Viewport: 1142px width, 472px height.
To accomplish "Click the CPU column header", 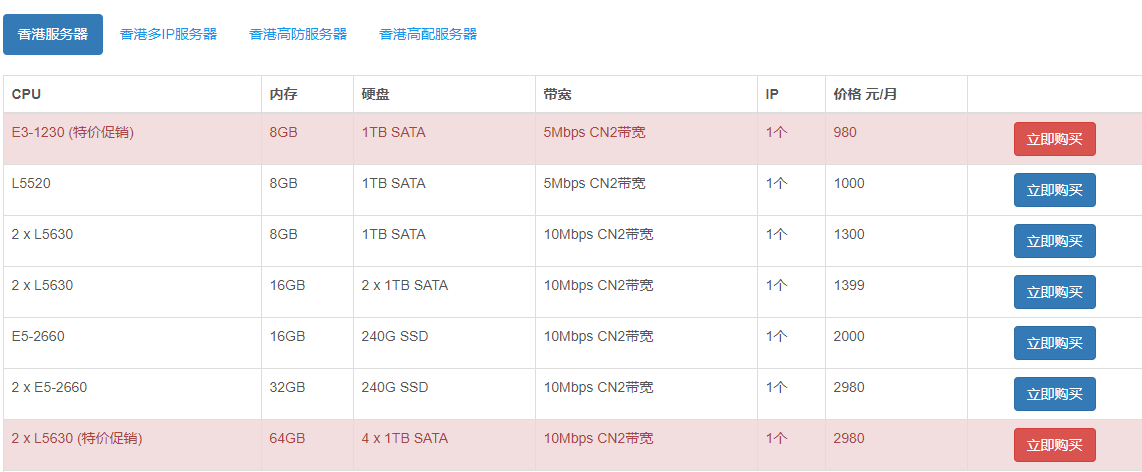I will click(27, 95).
